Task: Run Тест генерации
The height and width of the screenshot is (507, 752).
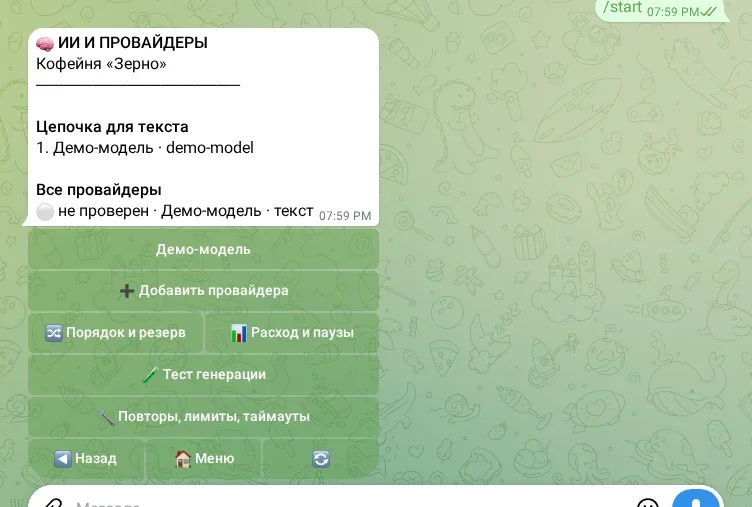Action: pyautogui.click(x=203, y=375)
